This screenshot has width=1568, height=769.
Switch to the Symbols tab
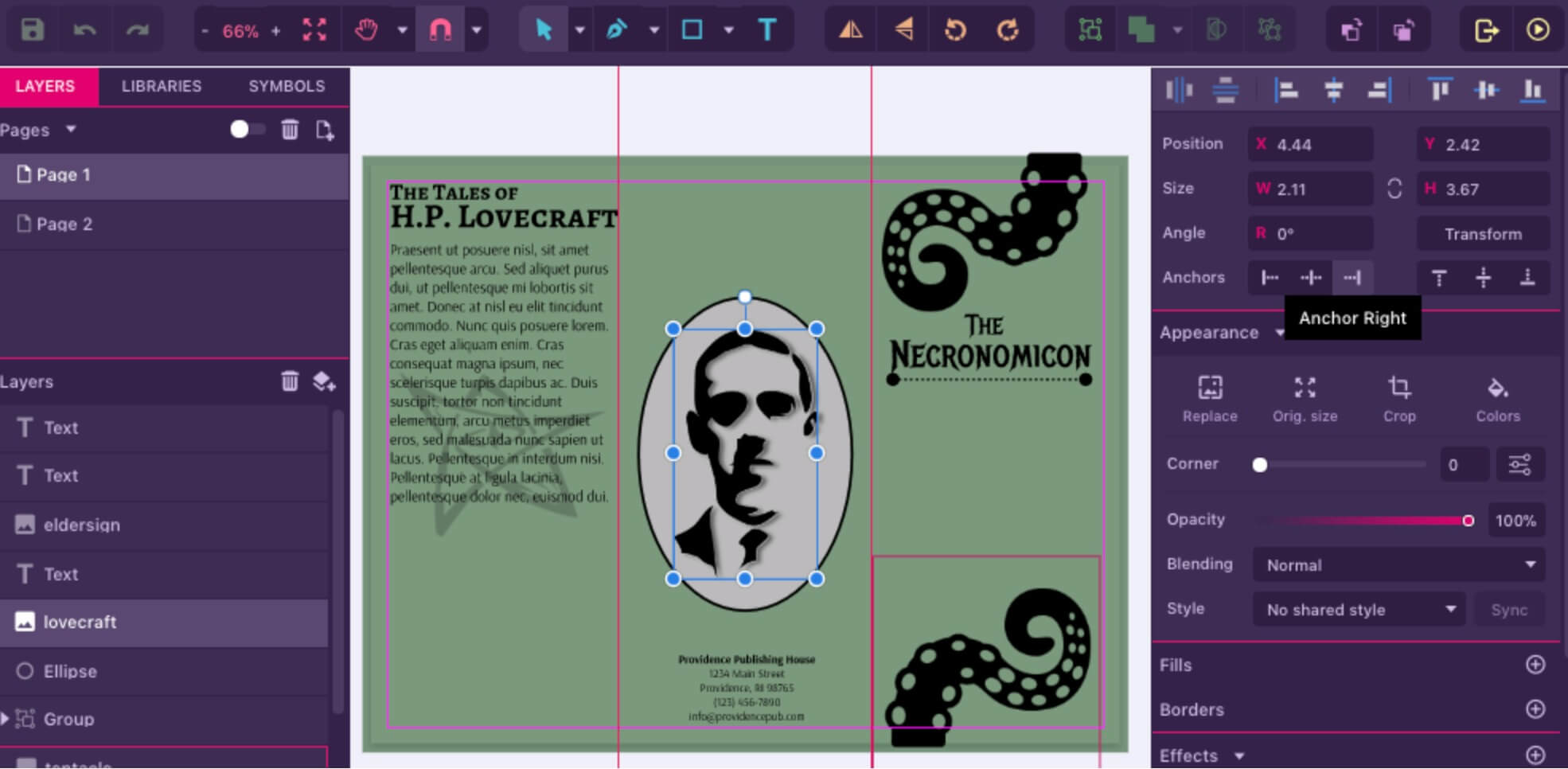click(x=287, y=86)
